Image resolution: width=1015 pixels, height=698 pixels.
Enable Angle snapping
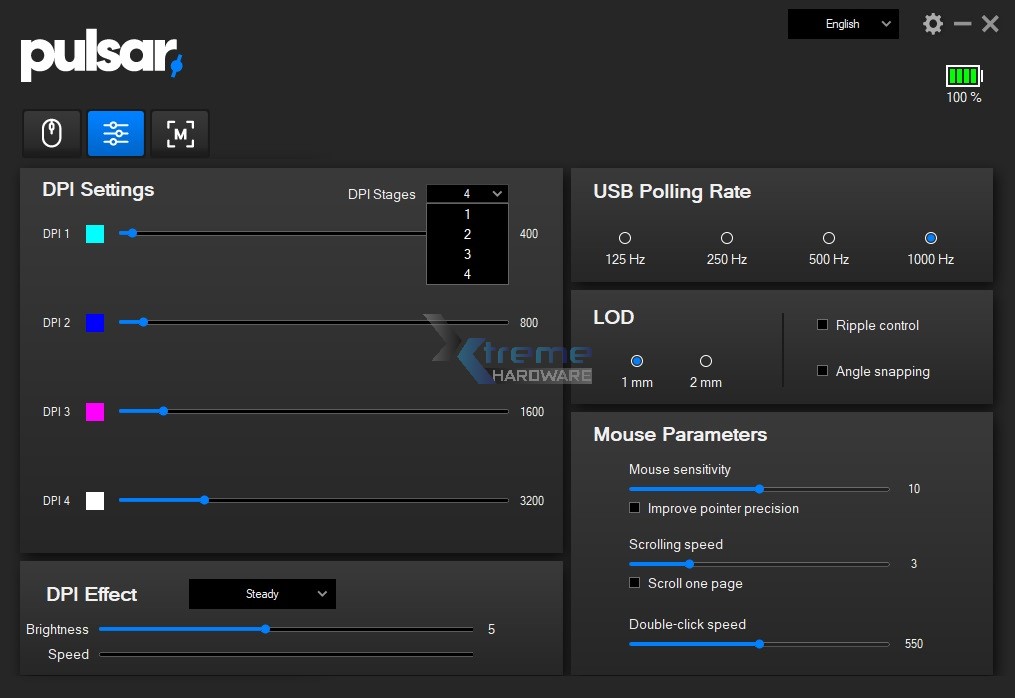(822, 371)
